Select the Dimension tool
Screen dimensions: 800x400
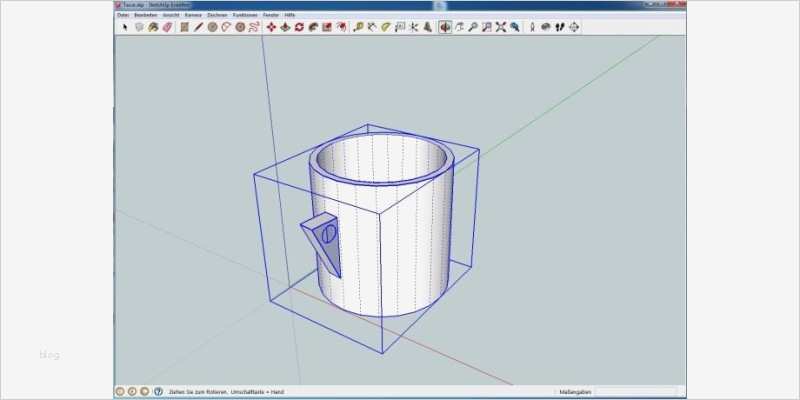[372, 27]
